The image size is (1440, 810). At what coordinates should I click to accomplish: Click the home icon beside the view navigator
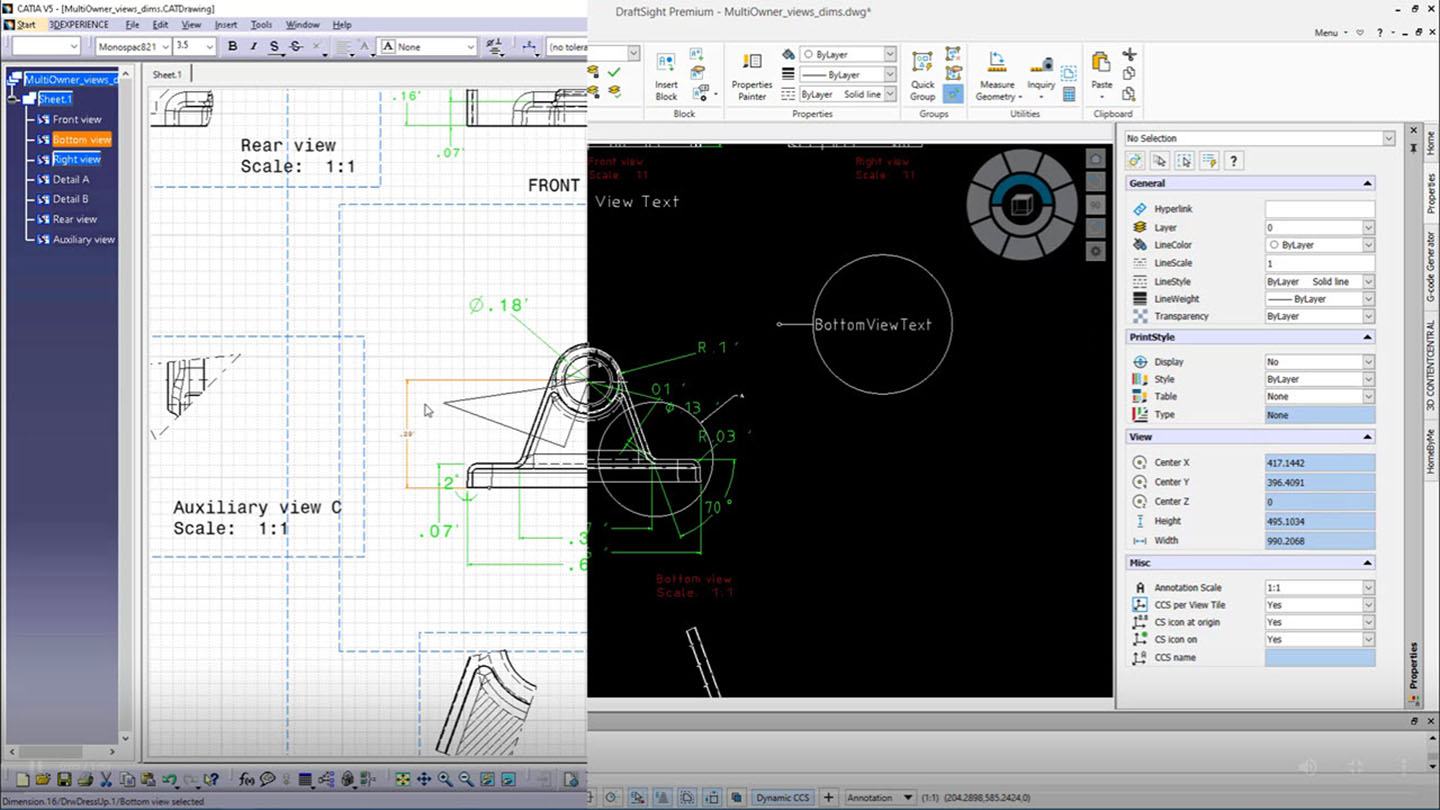[1095, 159]
